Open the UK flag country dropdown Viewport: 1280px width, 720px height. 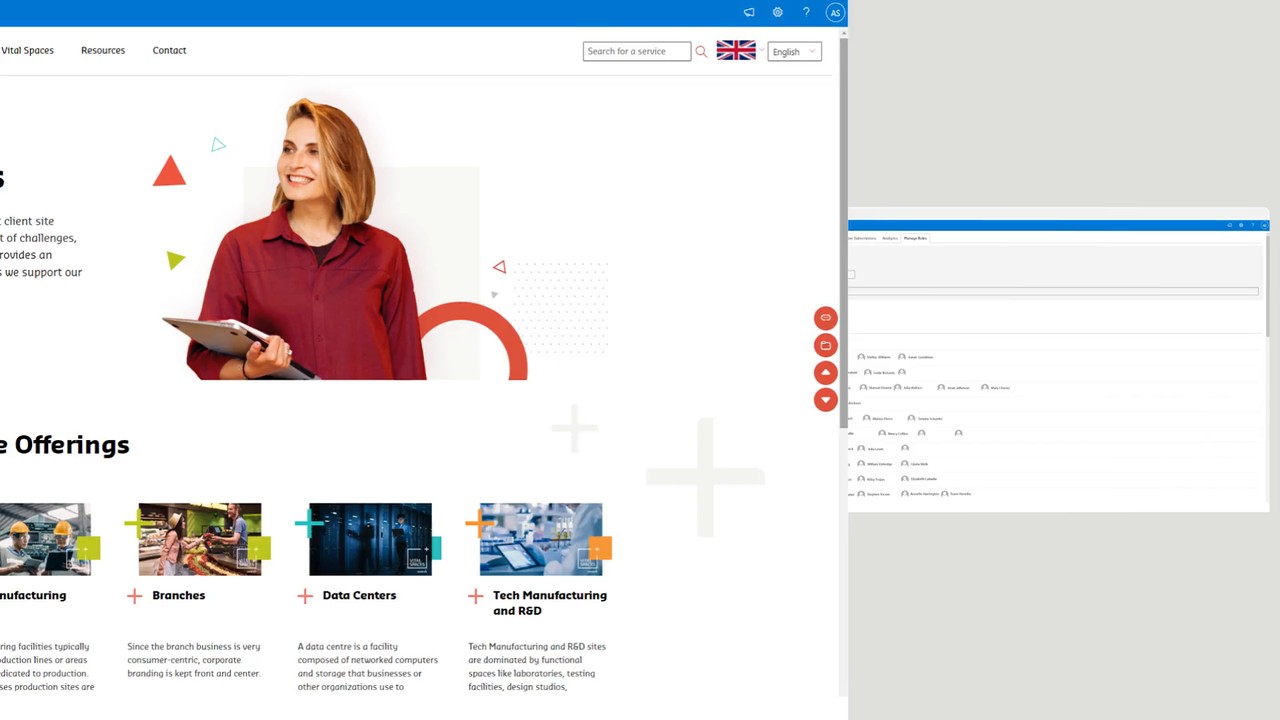(740, 50)
